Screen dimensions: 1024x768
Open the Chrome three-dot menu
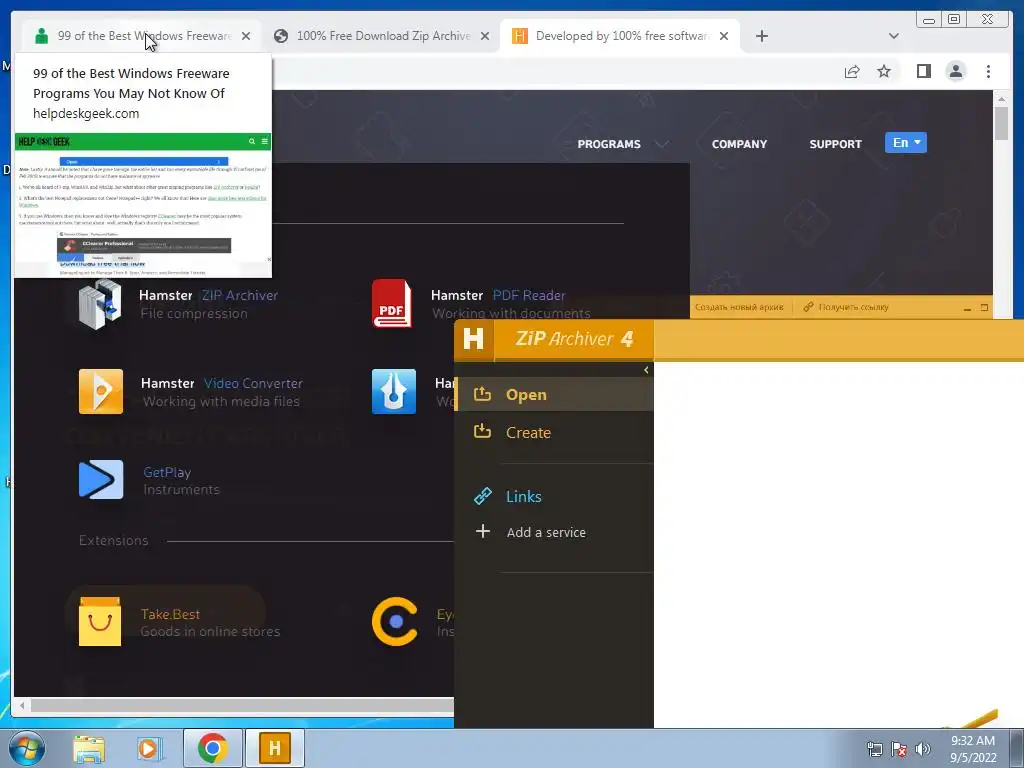(988, 71)
